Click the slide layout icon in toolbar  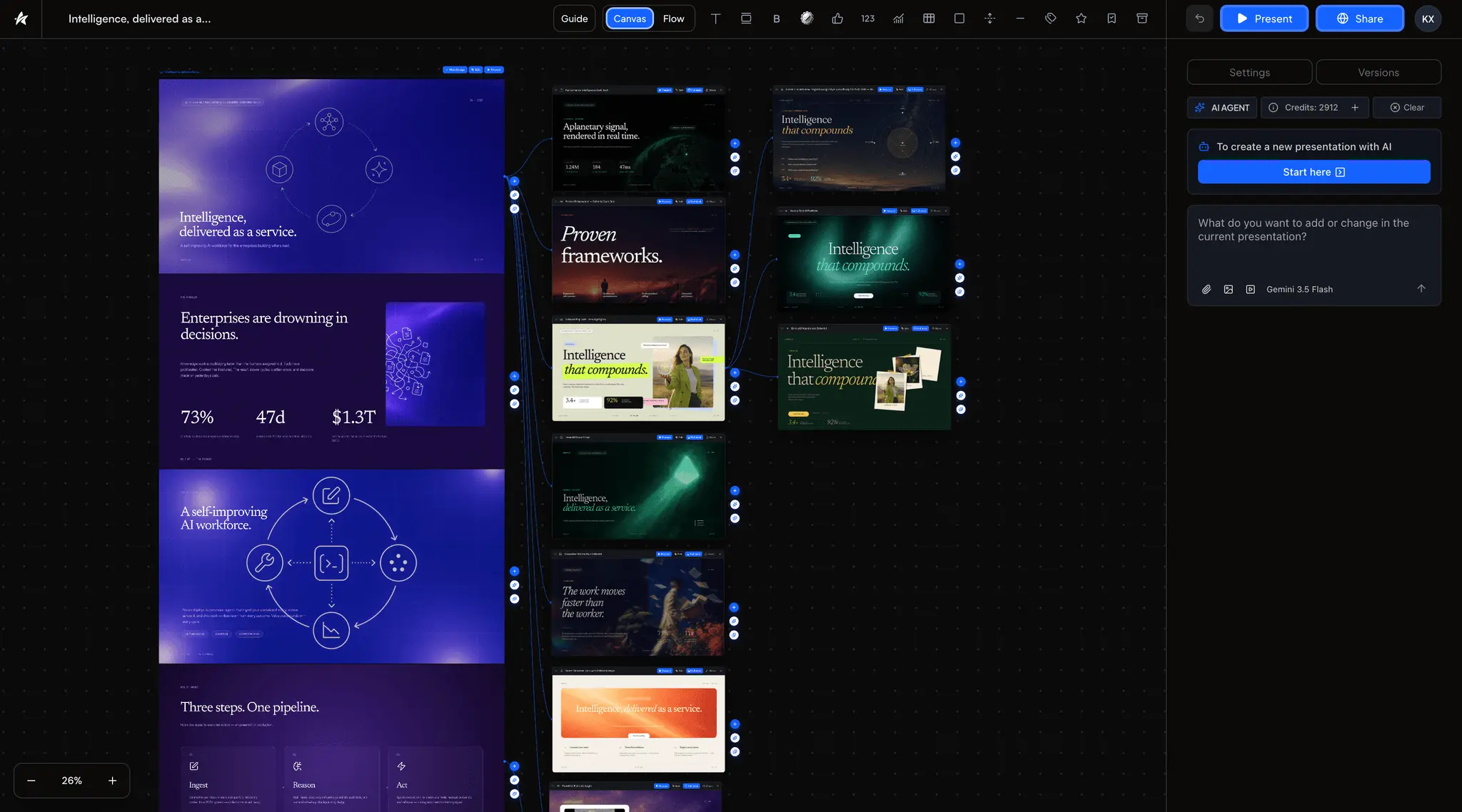pos(746,19)
